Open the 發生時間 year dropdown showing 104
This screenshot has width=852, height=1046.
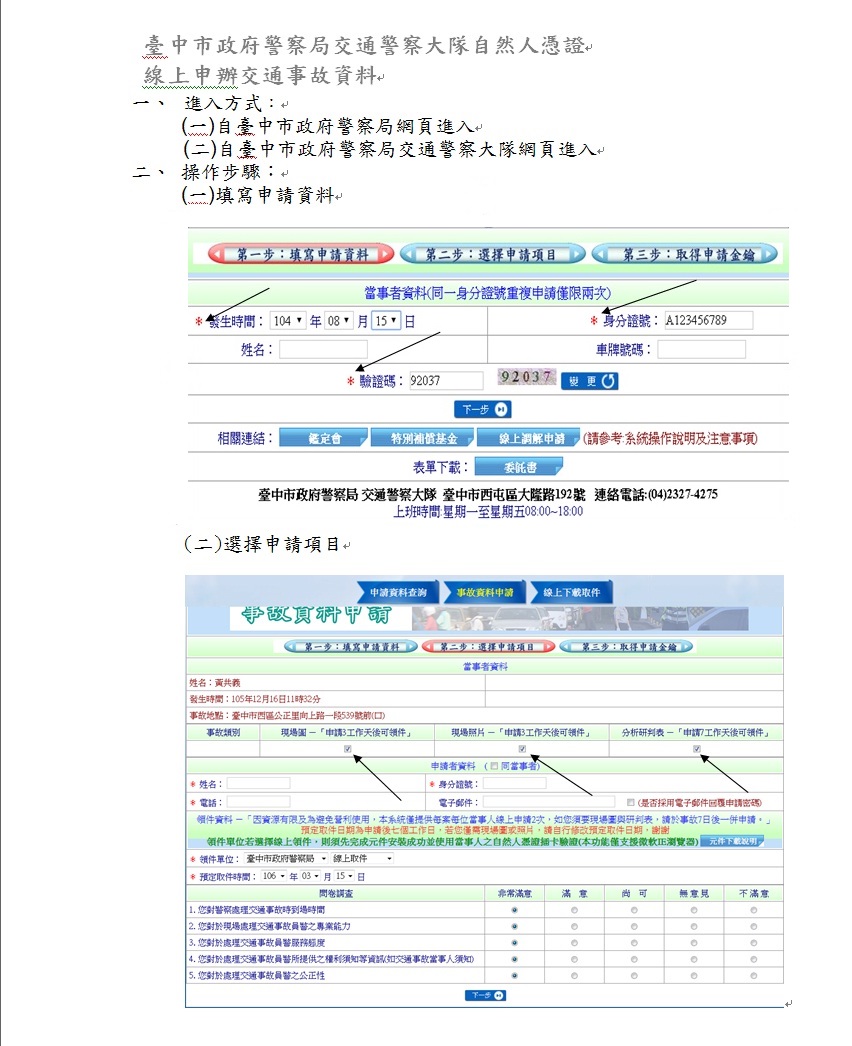288,321
